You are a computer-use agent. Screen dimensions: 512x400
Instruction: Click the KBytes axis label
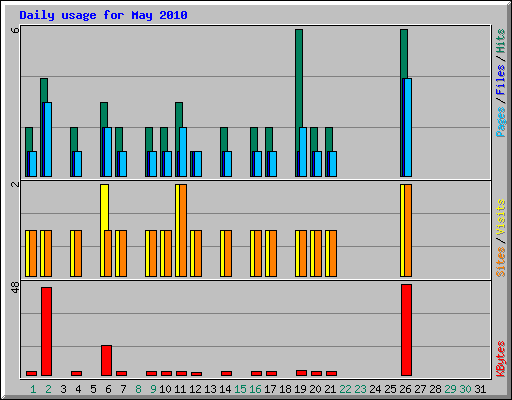coord(501,359)
